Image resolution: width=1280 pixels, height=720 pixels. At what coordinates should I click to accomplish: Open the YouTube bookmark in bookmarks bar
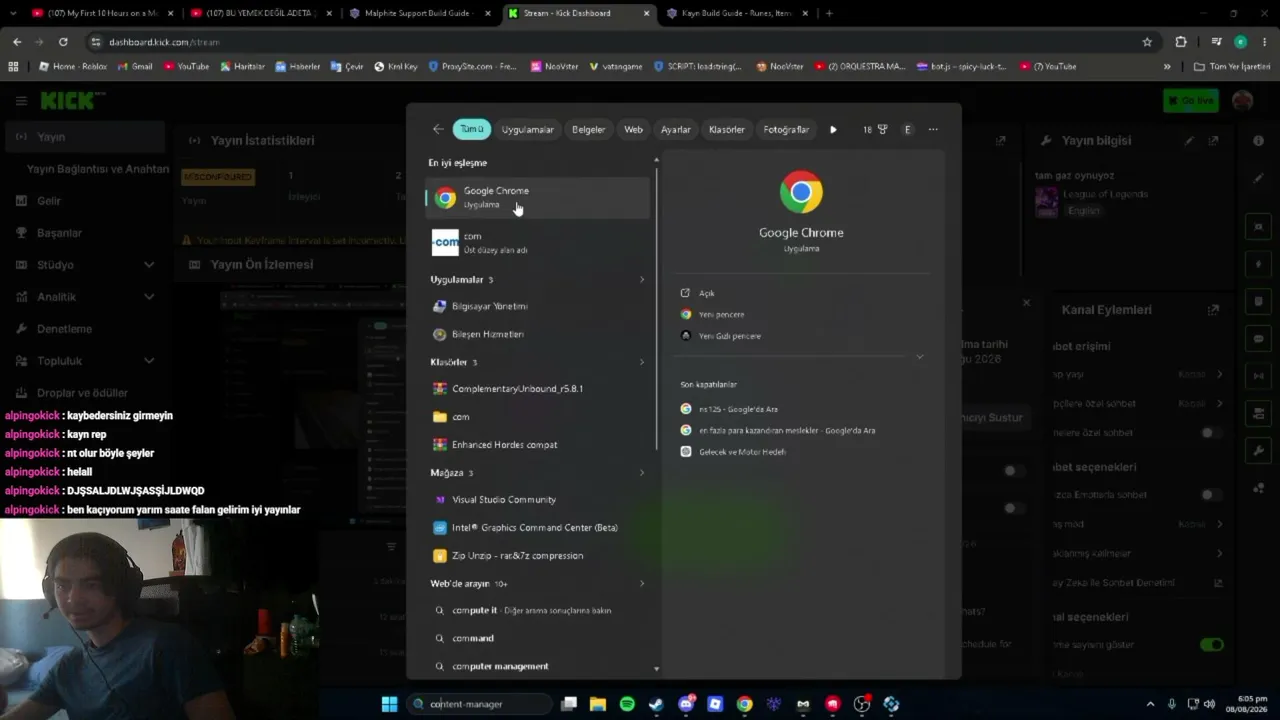coord(186,66)
